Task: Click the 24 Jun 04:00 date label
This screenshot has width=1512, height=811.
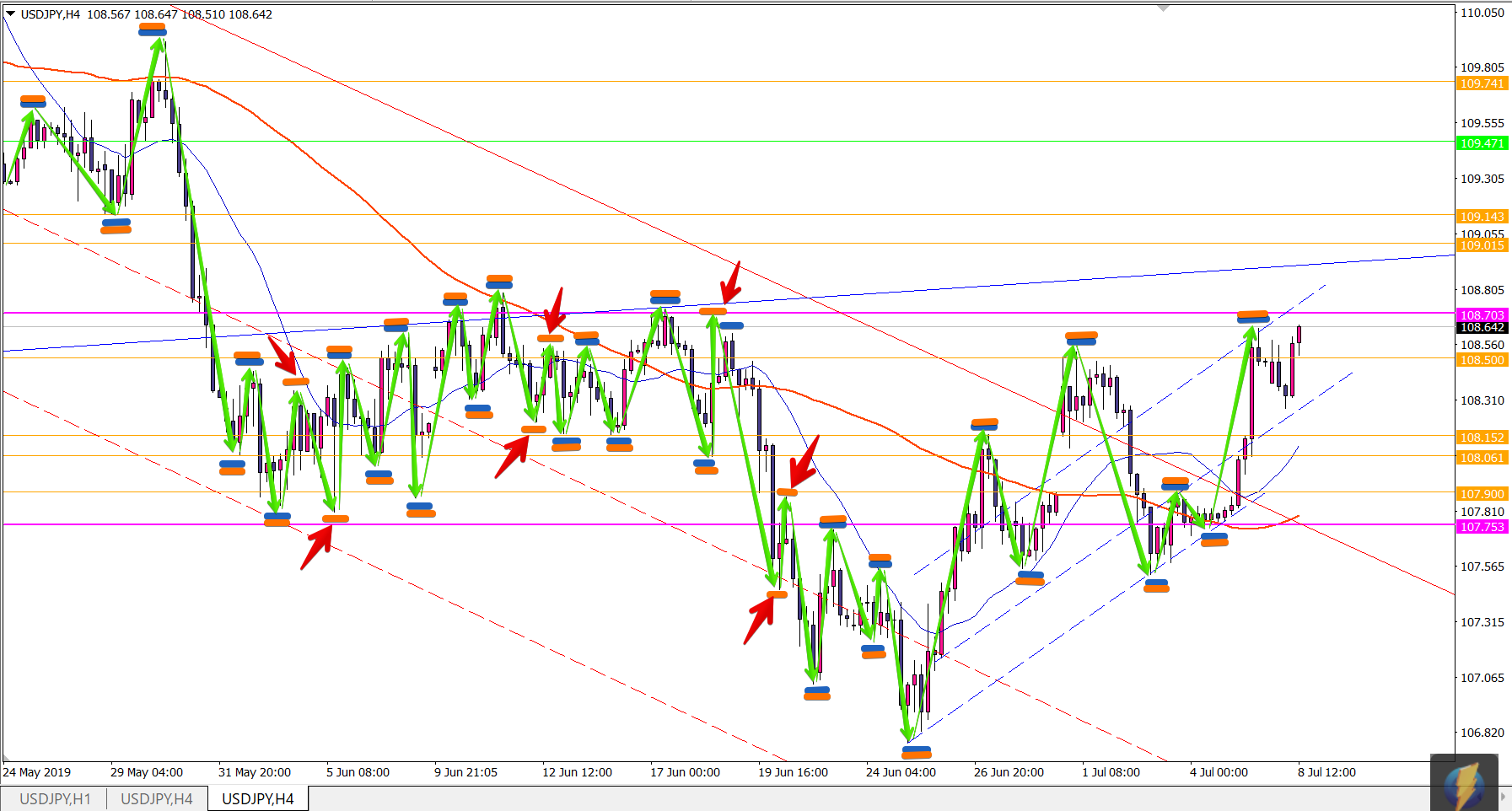Action: coord(901,772)
